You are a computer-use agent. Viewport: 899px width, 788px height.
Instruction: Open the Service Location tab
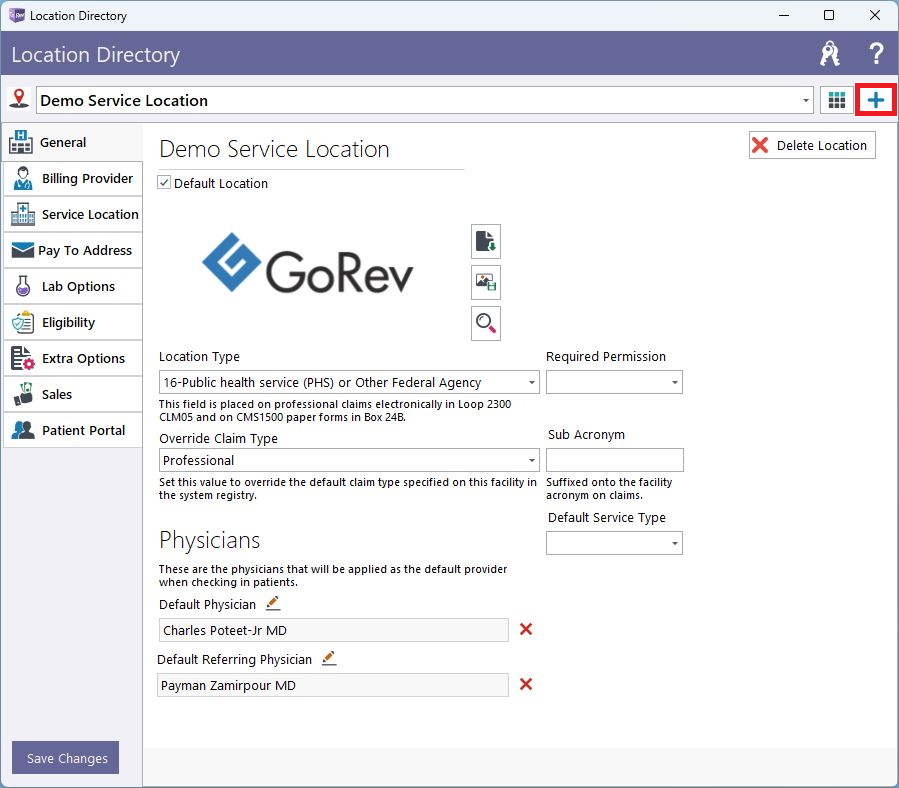pyautogui.click(x=72, y=214)
